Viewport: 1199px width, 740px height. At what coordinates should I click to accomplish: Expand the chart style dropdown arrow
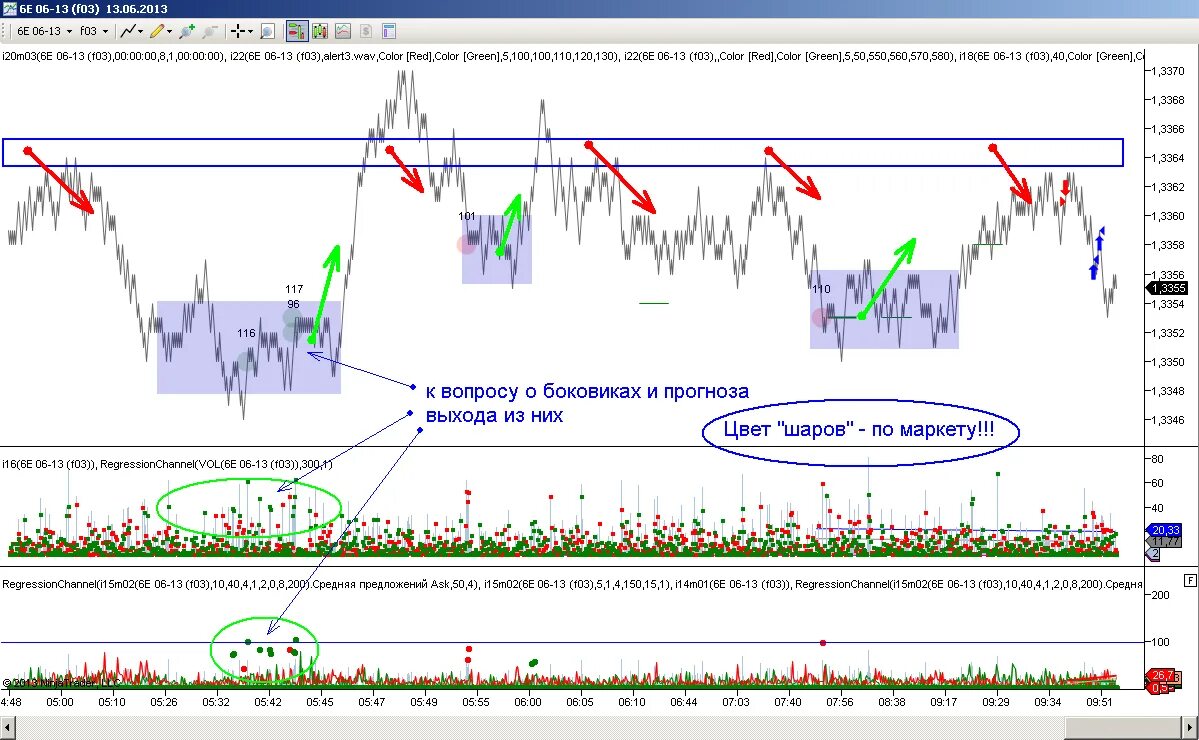(140, 31)
